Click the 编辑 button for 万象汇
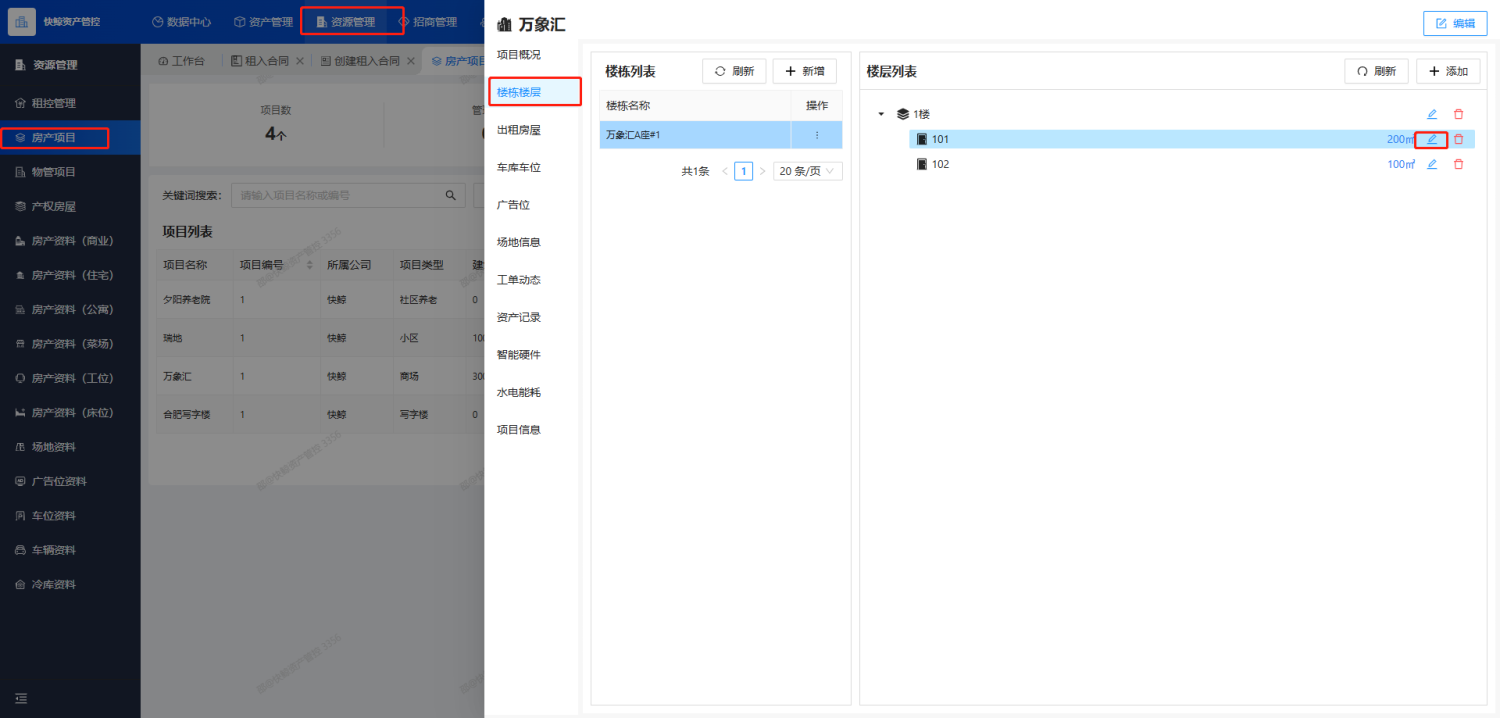The image size is (1500, 718). click(x=1455, y=23)
